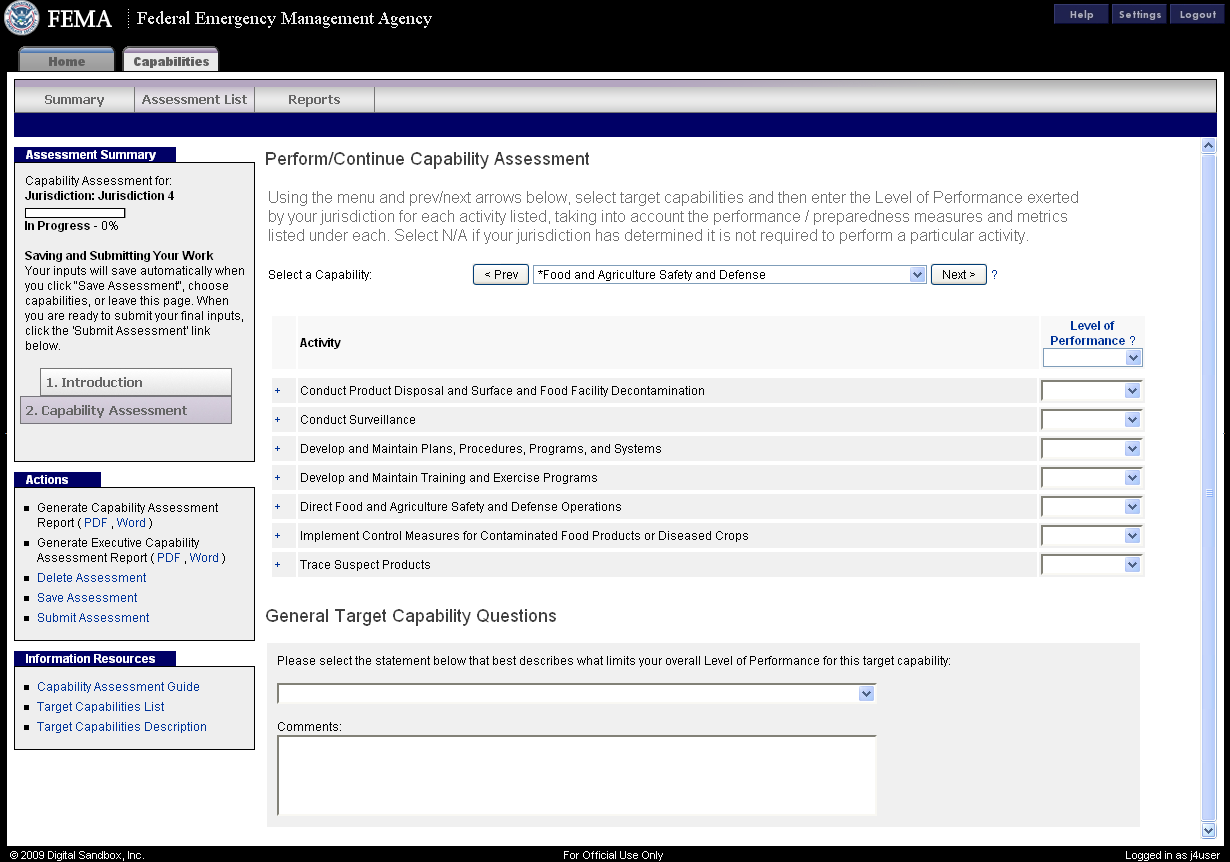Expand the Conduct Surveillance activity row
Viewport: 1230px width, 862px height.
pyautogui.click(x=278, y=420)
